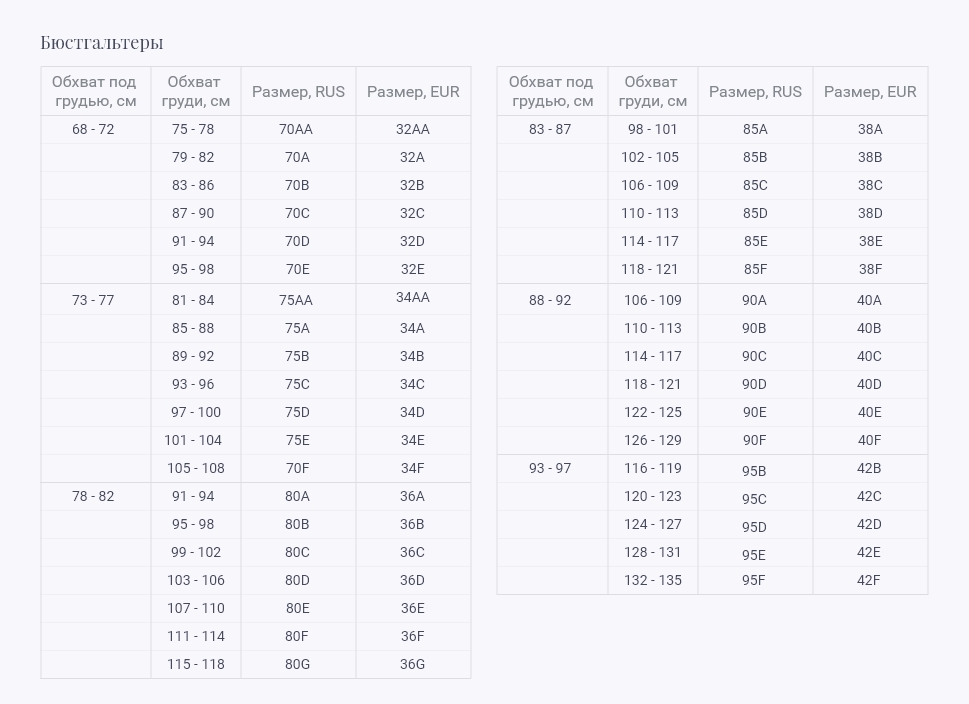Select the 34D EUR size
This screenshot has width=969, height=704.
pyautogui.click(x=412, y=412)
